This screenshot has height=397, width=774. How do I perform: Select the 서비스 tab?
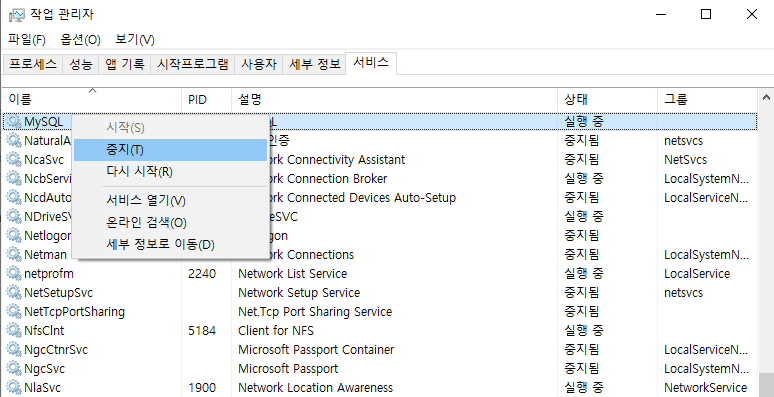(371, 63)
